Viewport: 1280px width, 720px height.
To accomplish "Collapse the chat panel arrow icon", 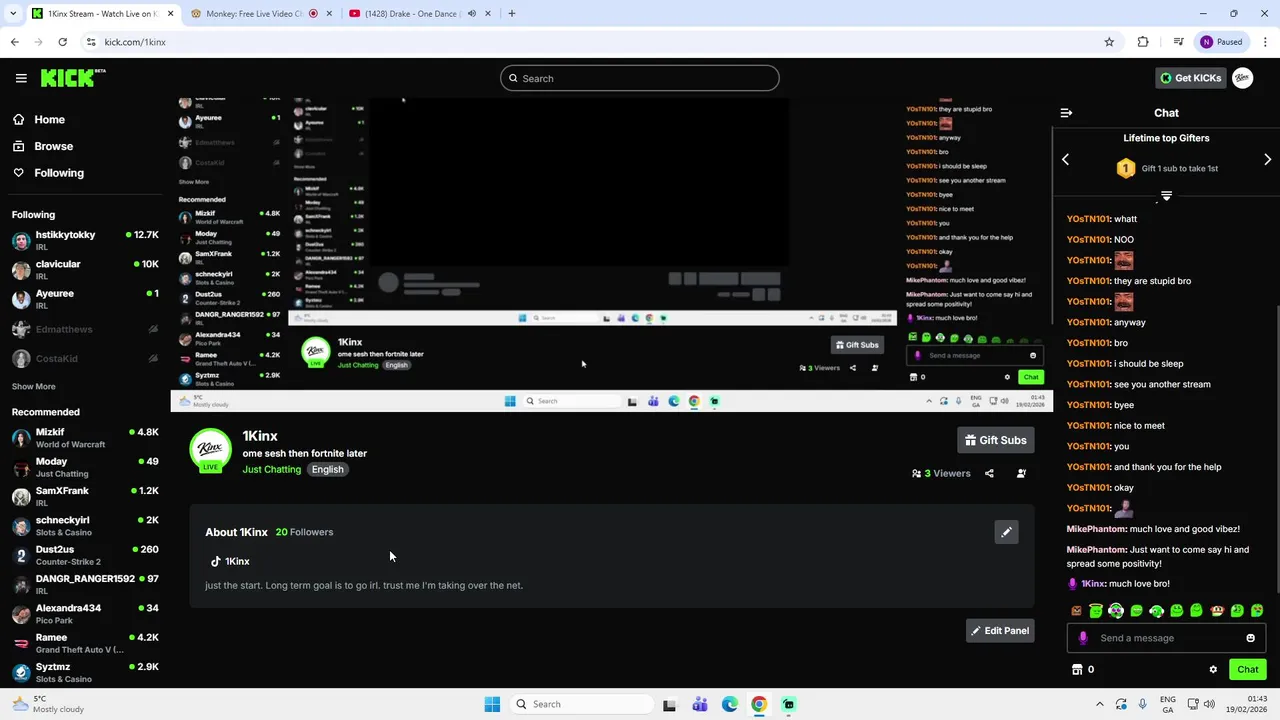I will pyautogui.click(x=1066, y=113).
